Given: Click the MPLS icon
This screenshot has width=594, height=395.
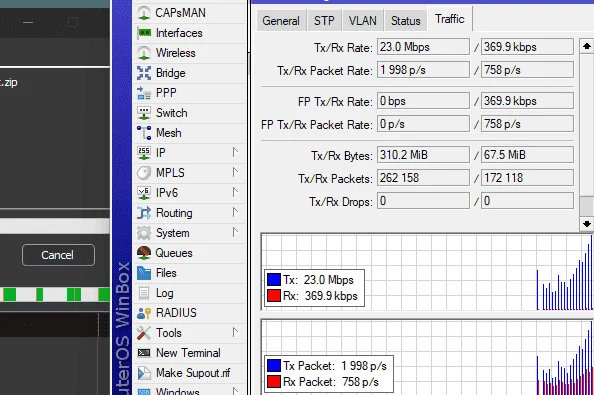Looking at the screenshot, I should click(144, 173).
